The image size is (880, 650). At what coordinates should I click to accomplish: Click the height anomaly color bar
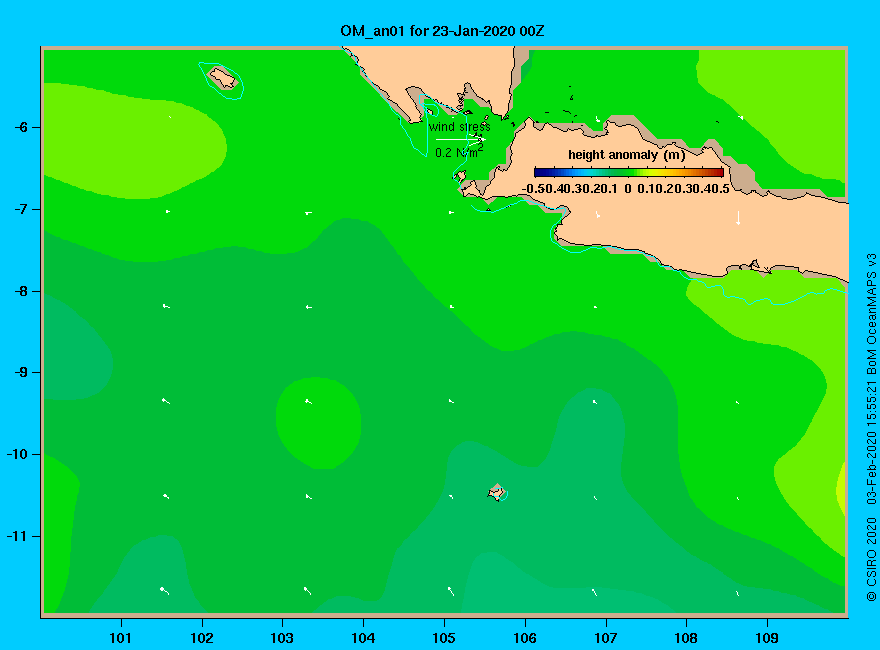click(x=629, y=172)
